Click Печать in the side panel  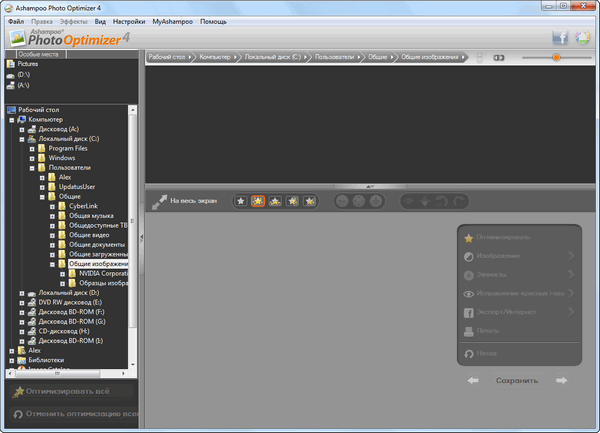tap(488, 331)
